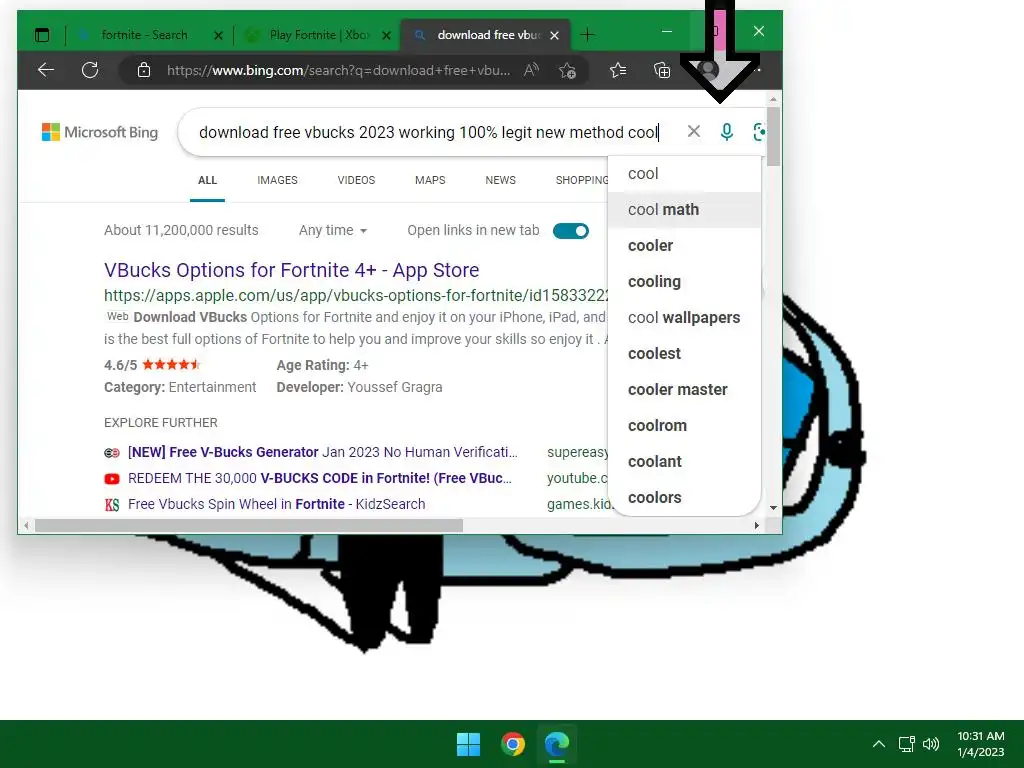The height and width of the screenshot is (768, 1024).
Task: Open Read aloud icon in address bar
Action: [532, 70]
